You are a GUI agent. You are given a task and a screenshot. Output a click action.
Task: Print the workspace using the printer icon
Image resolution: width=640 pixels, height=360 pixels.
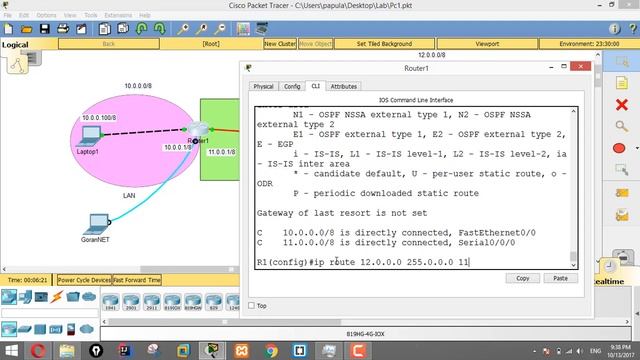point(63,29)
